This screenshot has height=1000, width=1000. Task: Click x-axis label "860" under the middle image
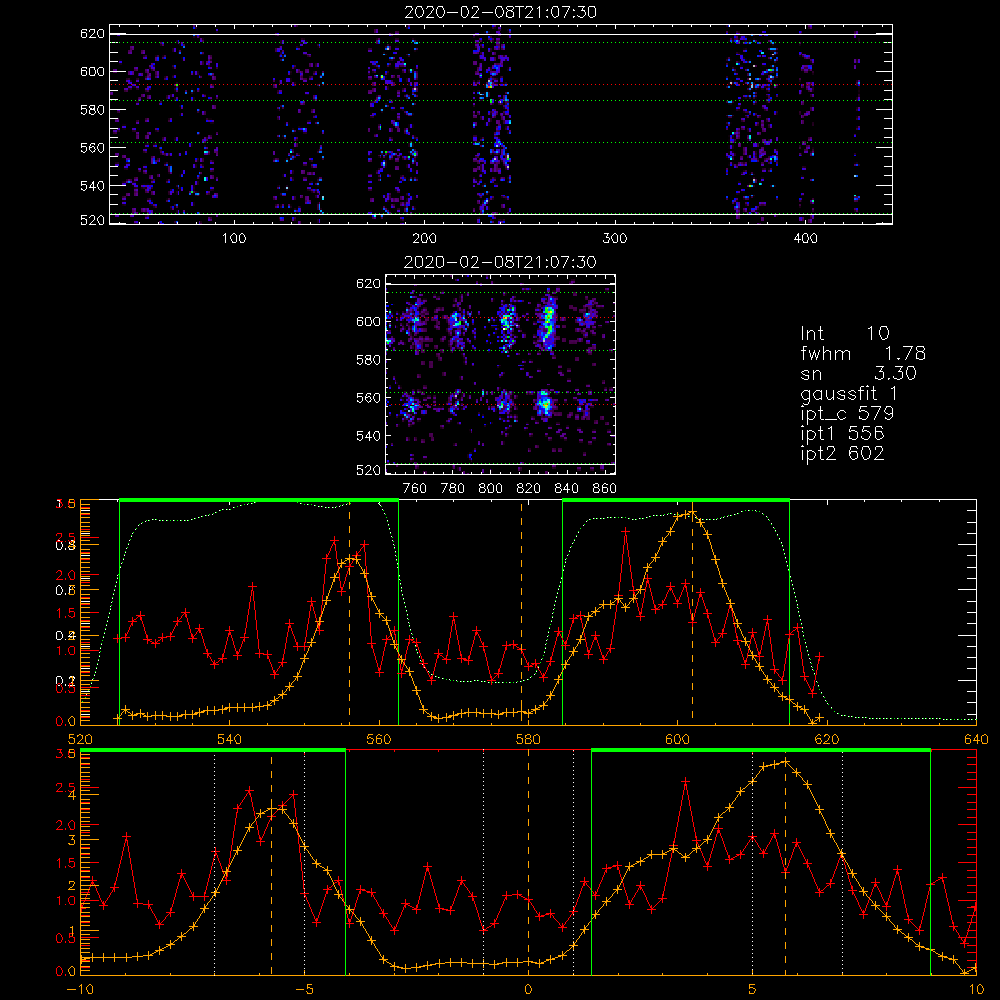[x=605, y=489]
